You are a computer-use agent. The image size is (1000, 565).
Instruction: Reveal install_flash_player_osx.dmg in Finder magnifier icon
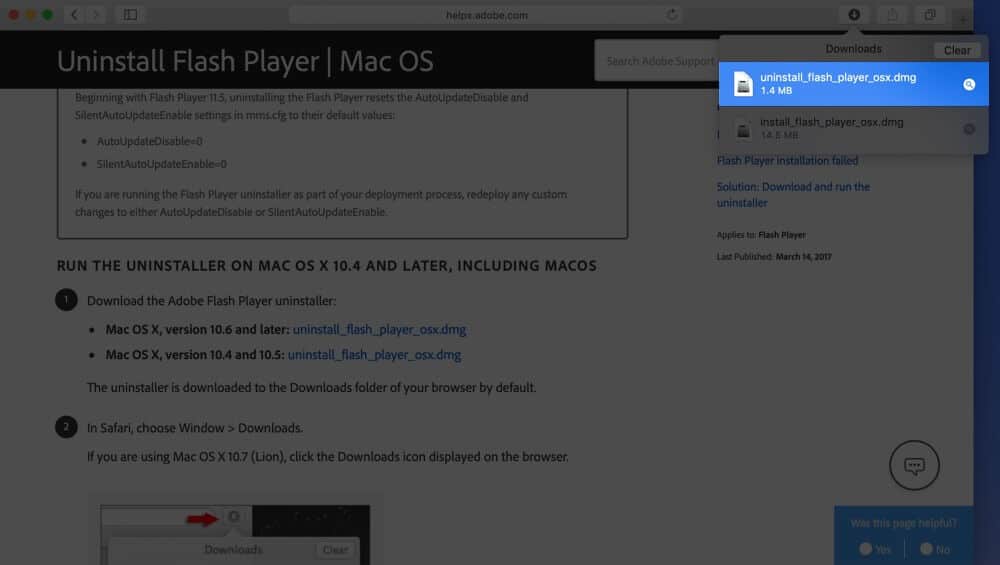(969, 129)
